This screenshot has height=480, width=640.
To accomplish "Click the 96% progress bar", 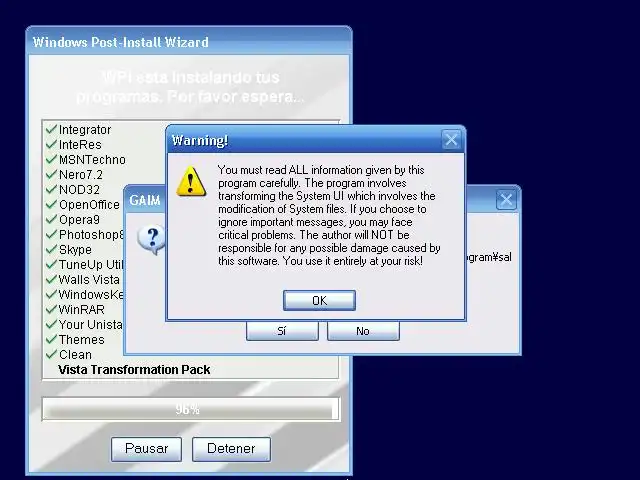I will click(191, 409).
